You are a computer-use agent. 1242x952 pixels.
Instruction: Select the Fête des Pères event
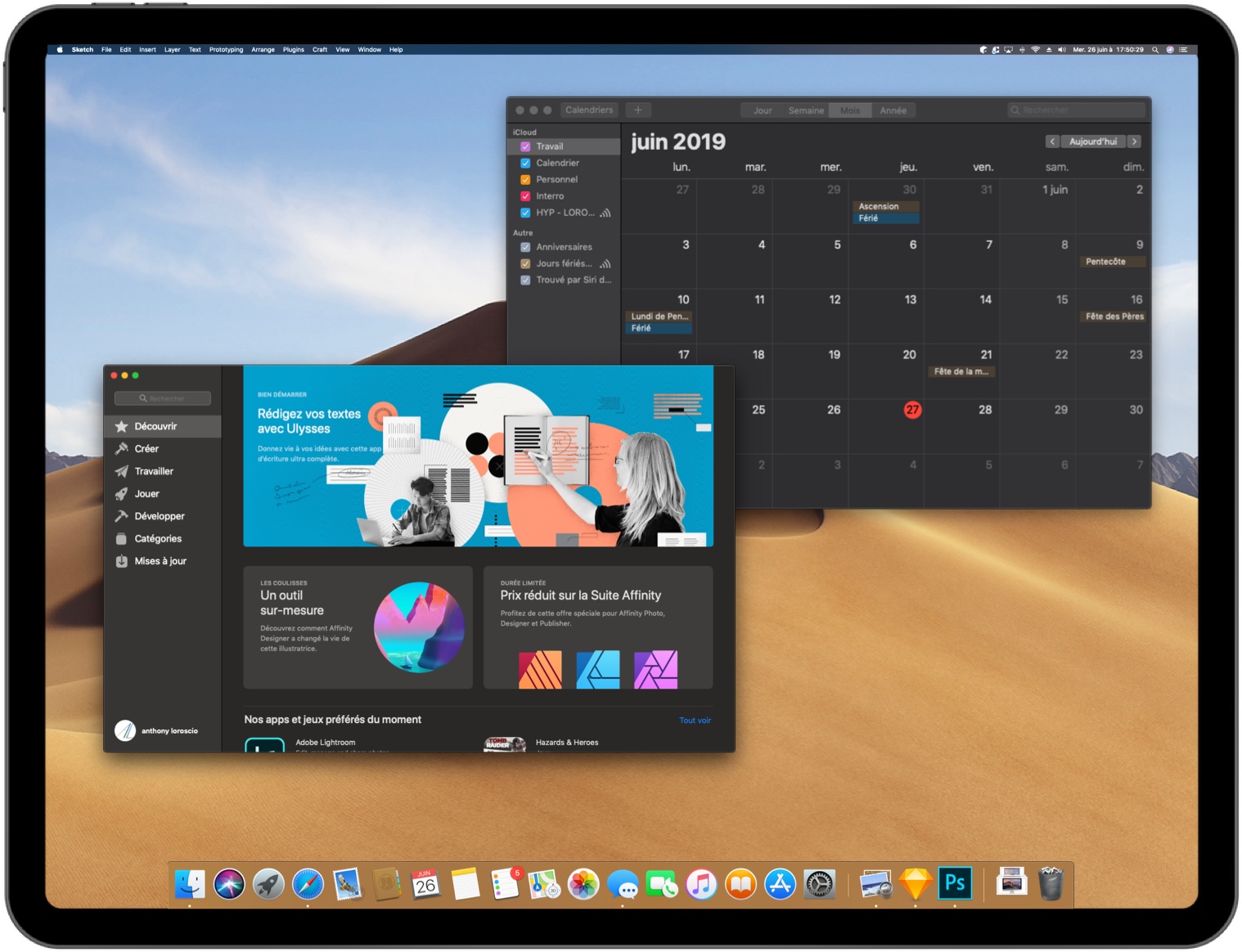(1114, 317)
